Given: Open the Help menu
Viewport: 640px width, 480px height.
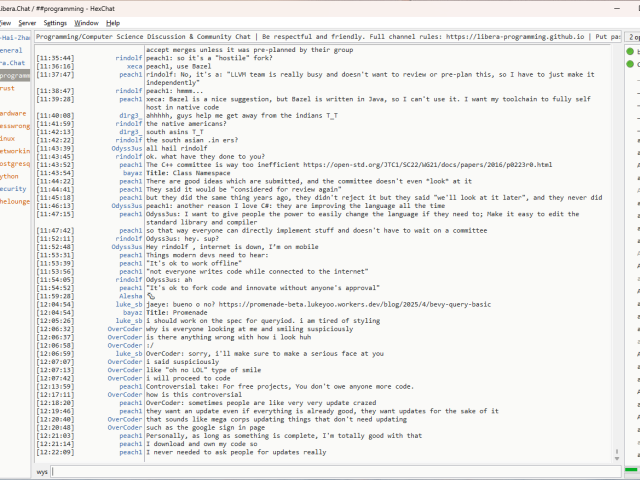Looking at the screenshot, I should [x=113, y=22].
